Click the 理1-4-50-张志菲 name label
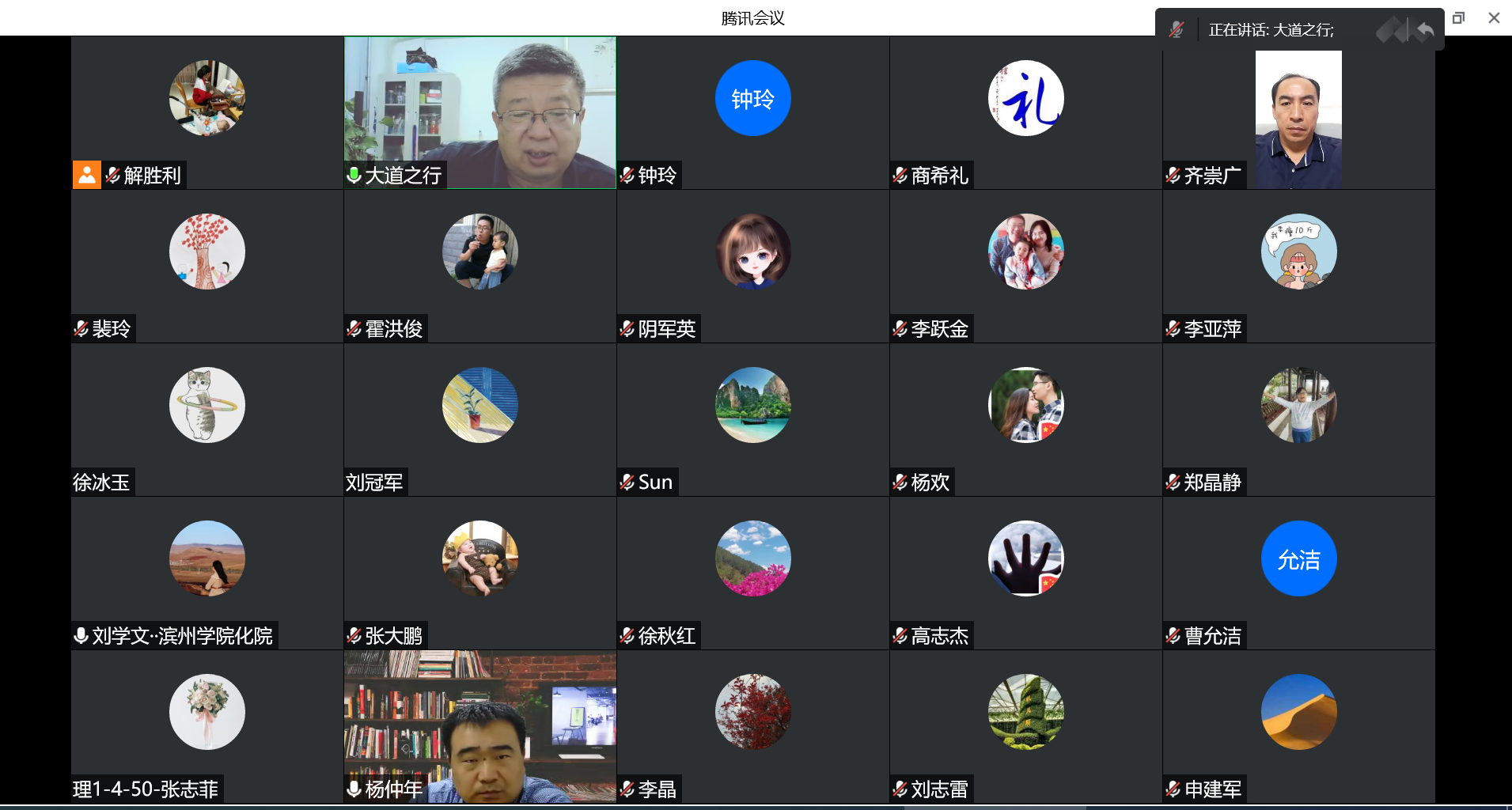1512x810 pixels. pos(146,789)
